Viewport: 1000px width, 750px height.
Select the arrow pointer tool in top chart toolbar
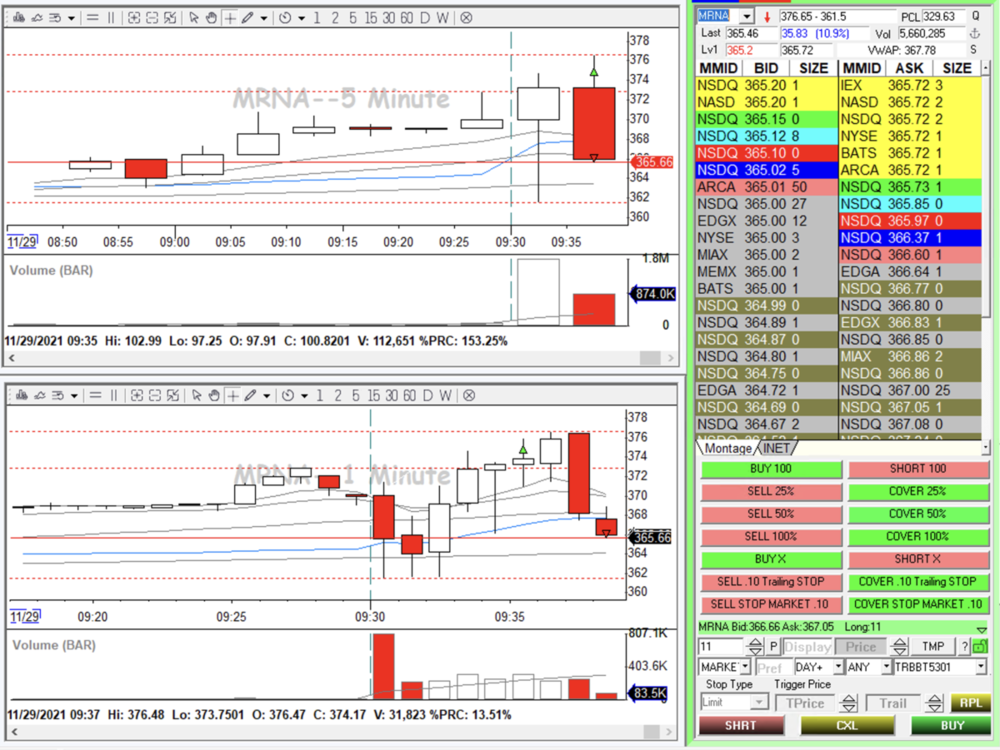pyautogui.click(x=195, y=17)
